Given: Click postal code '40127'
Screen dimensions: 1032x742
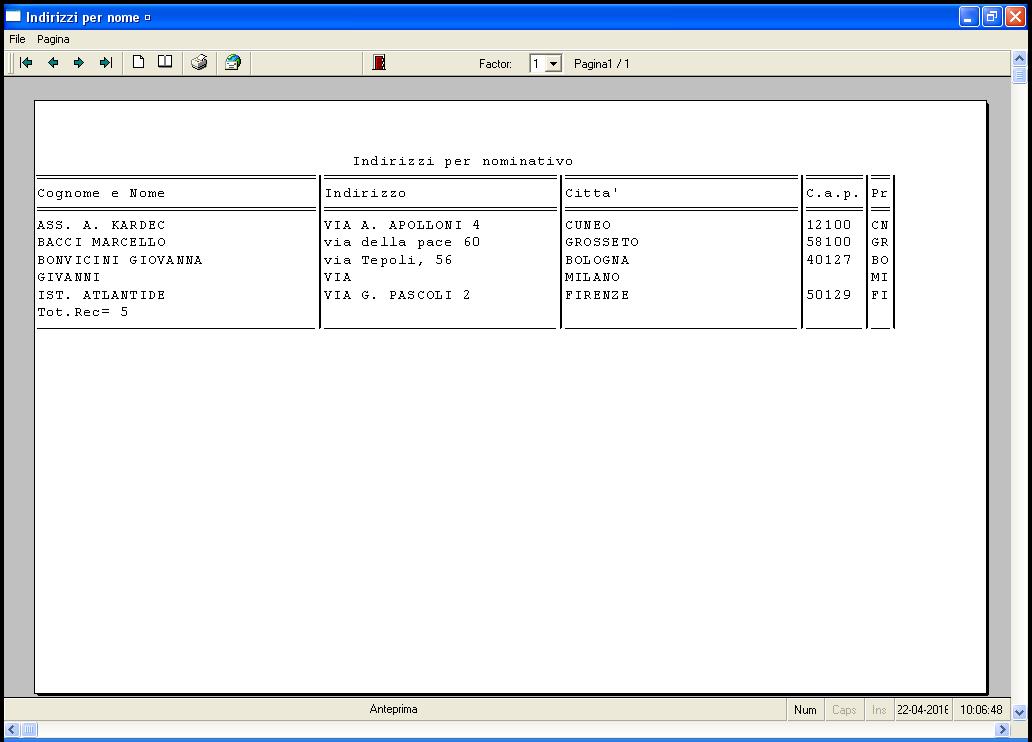Looking at the screenshot, I should tap(829, 260).
